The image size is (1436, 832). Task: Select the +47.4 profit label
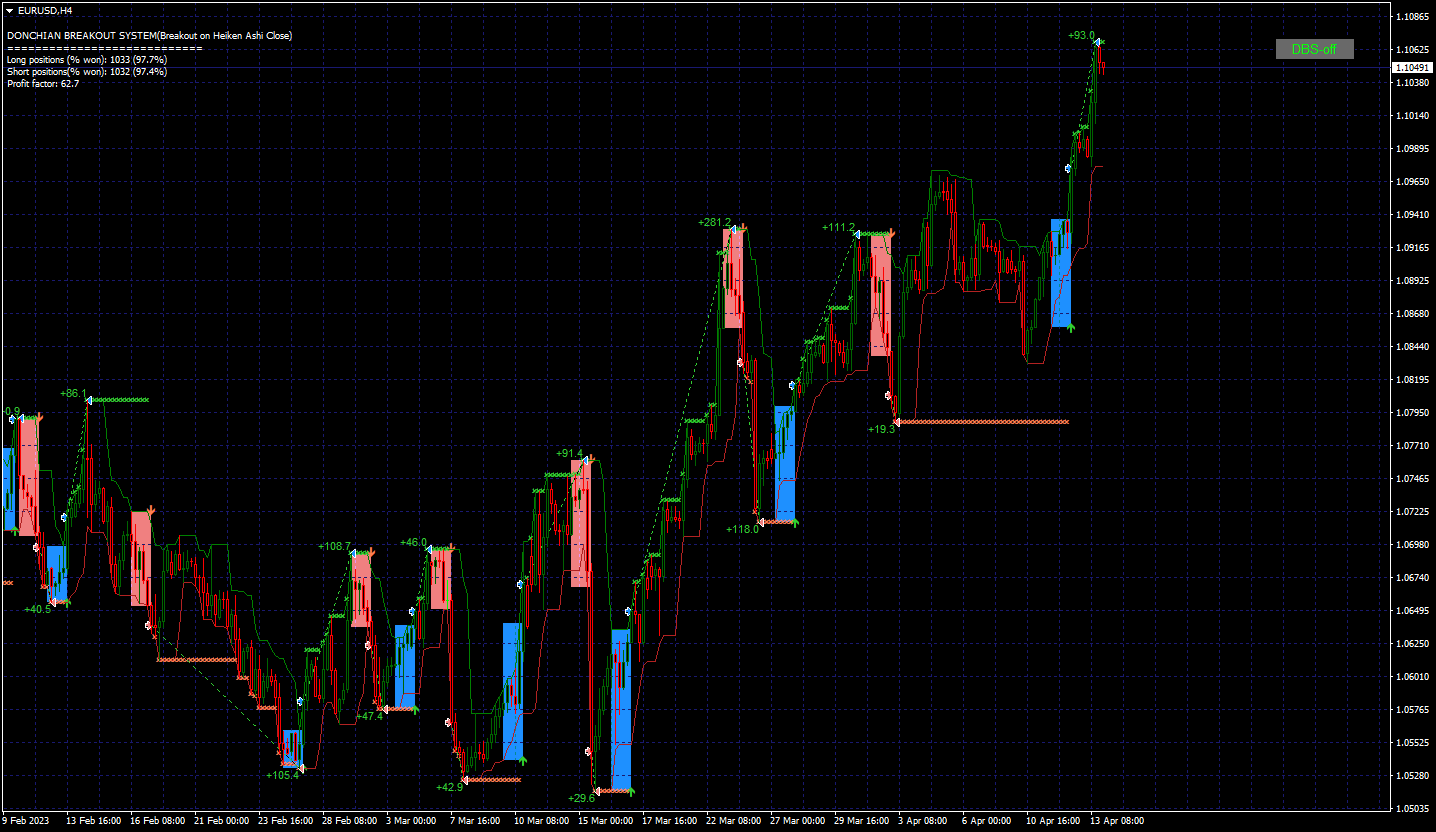[370, 716]
